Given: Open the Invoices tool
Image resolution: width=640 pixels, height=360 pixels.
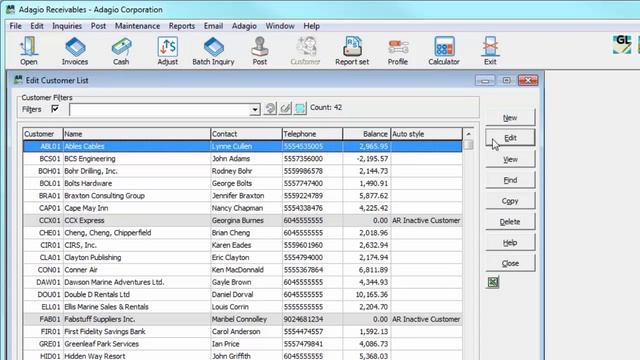Looking at the screenshot, I should (x=75, y=51).
